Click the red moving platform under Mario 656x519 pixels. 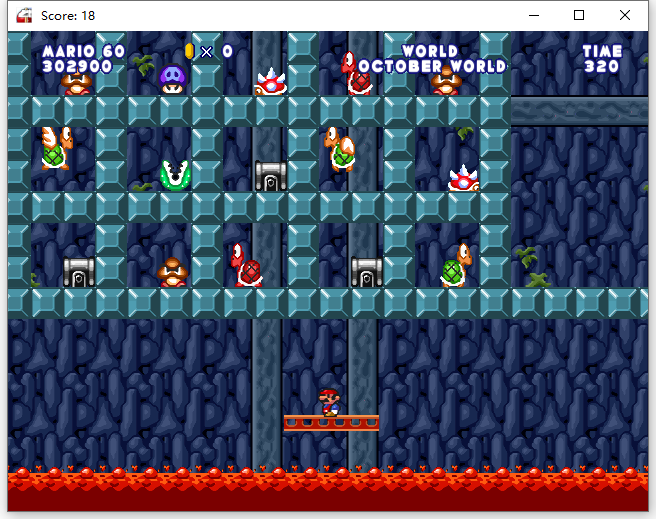[x=331, y=423]
